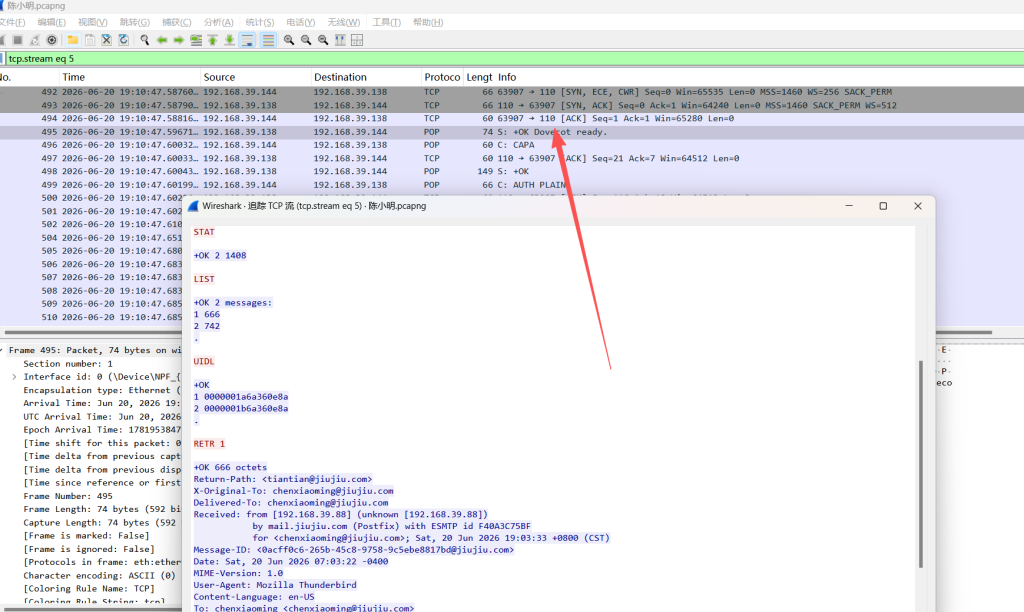
Task: Open capture options toolbar icon
Action: click(52, 40)
